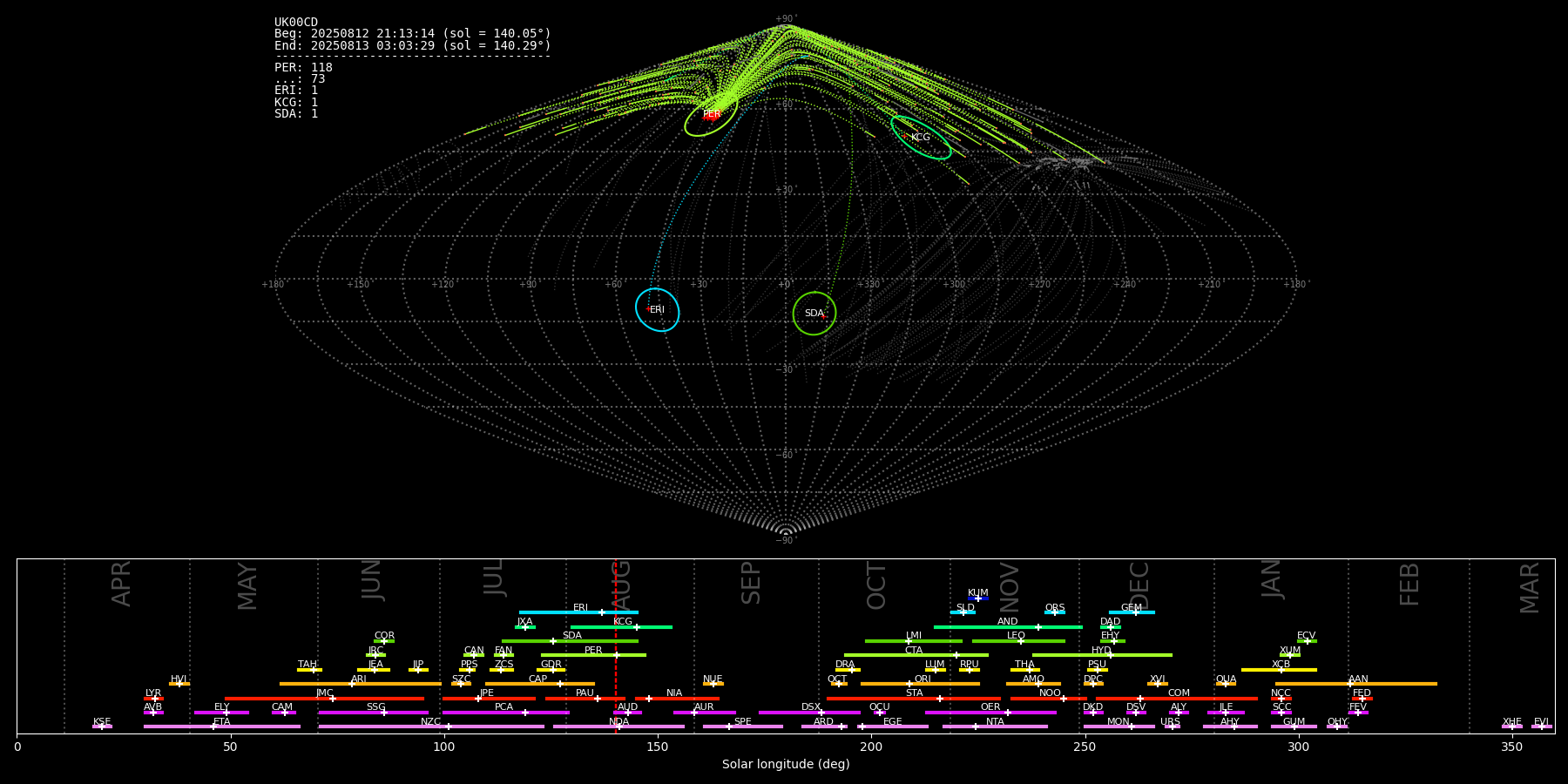
Task: Click the orange CAP shower bar
Action: coord(540,684)
